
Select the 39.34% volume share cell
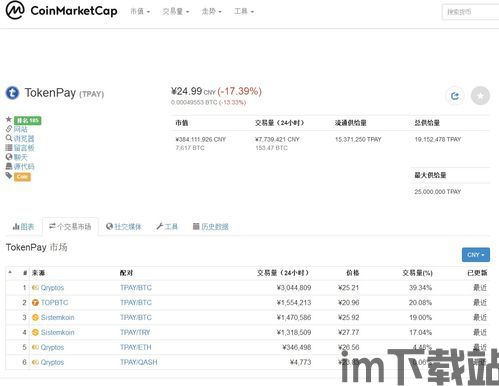[x=420, y=288]
